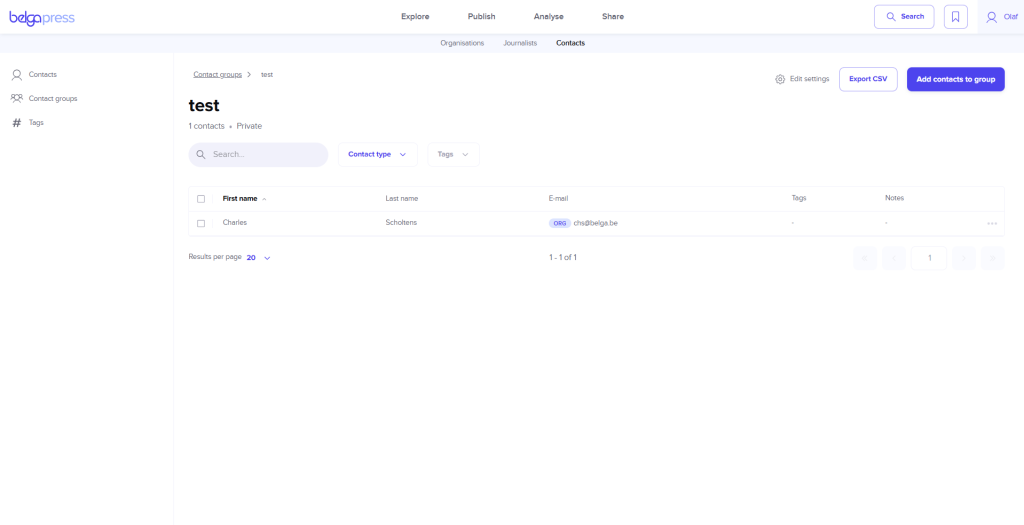Click the Contacts person icon in sidebar
This screenshot has width=1024, height=525.
pos(17,74)
